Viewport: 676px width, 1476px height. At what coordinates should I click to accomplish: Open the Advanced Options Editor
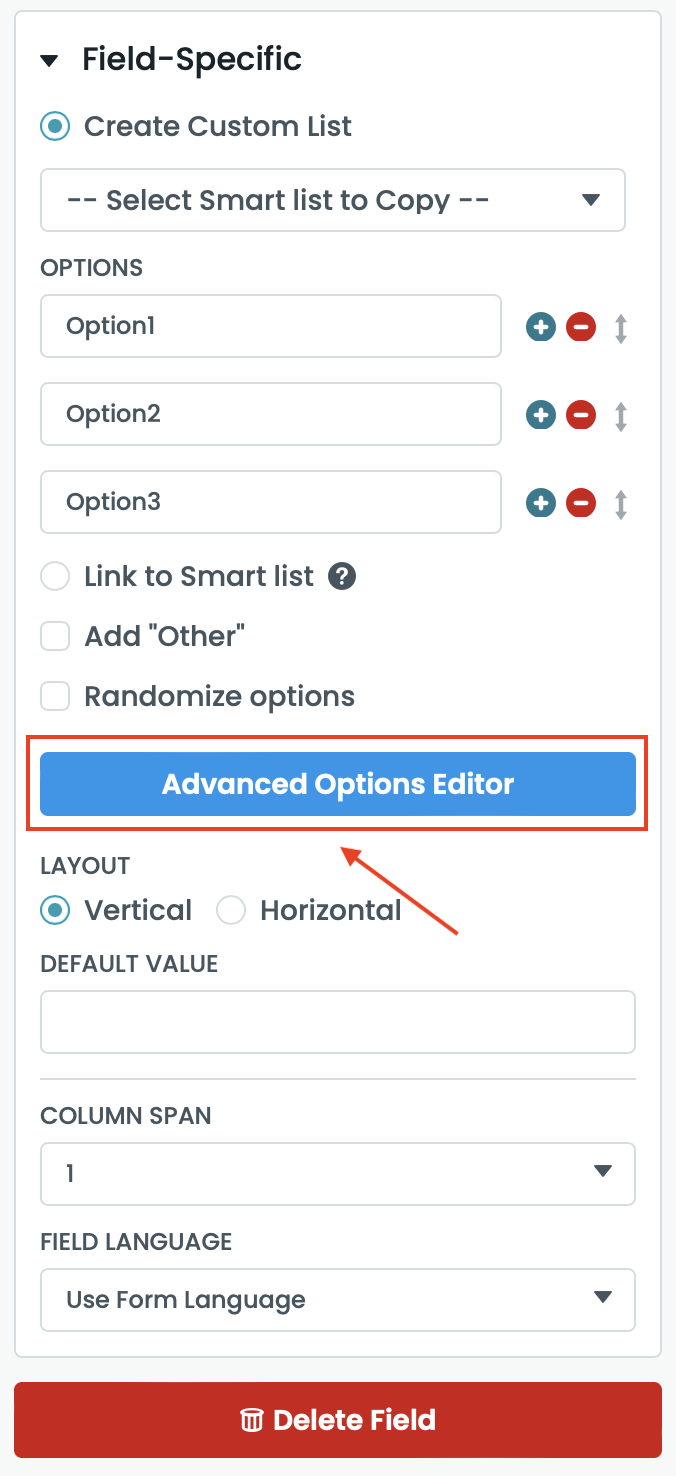pyautogui.click(x=338, y=784)
